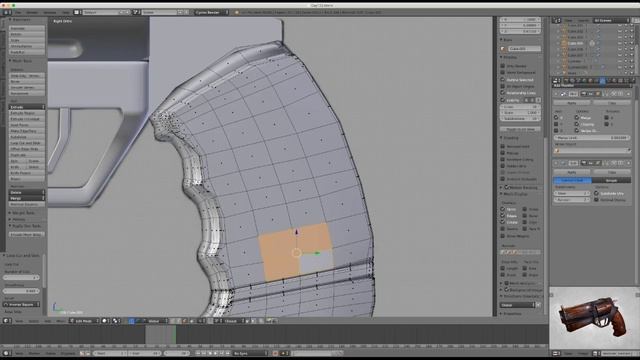Jump to end frame in timeline controls
Screen dimensions: 640x360
click(x=228, y=353)
